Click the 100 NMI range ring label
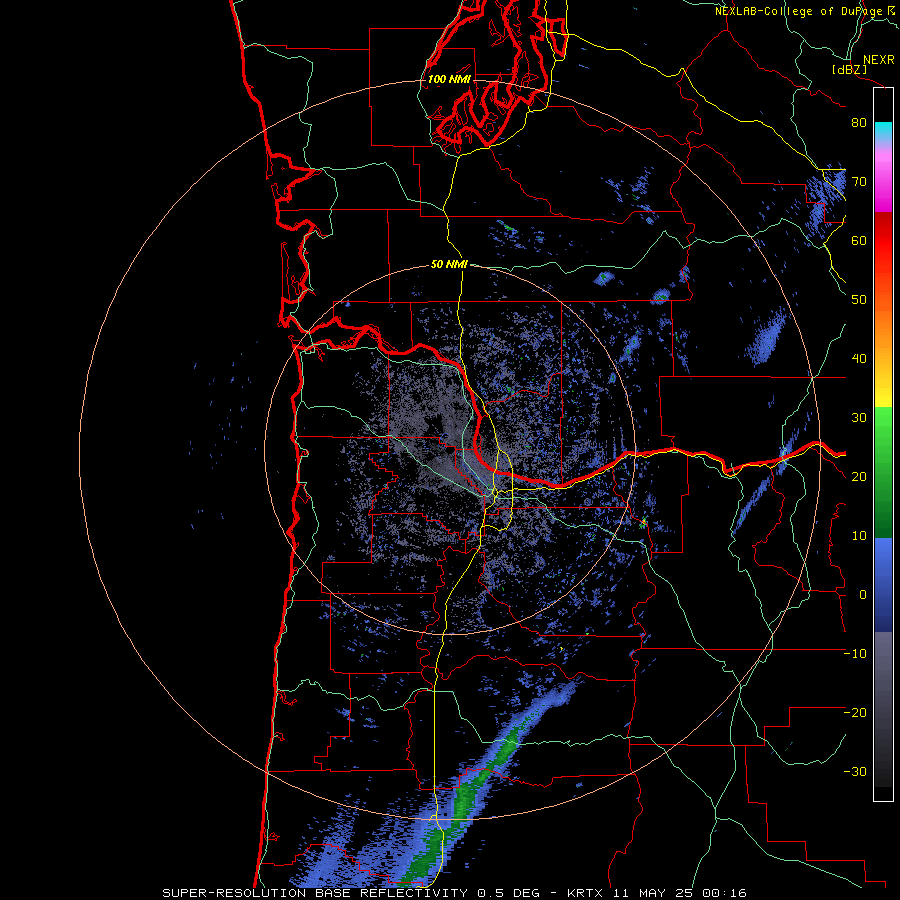900x900 pixels. (449, 79)
